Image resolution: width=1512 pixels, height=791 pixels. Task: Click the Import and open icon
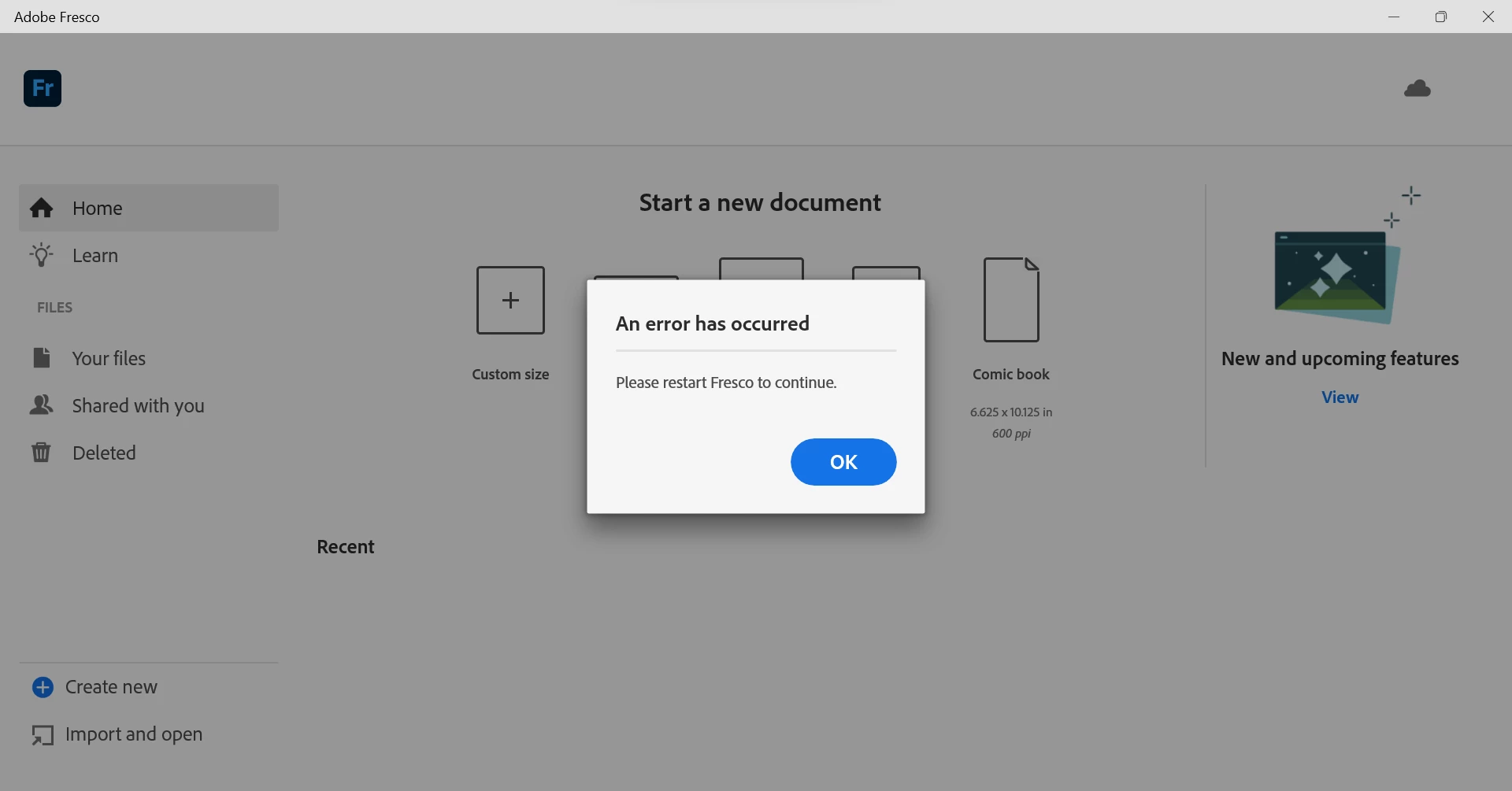[43, 735]
